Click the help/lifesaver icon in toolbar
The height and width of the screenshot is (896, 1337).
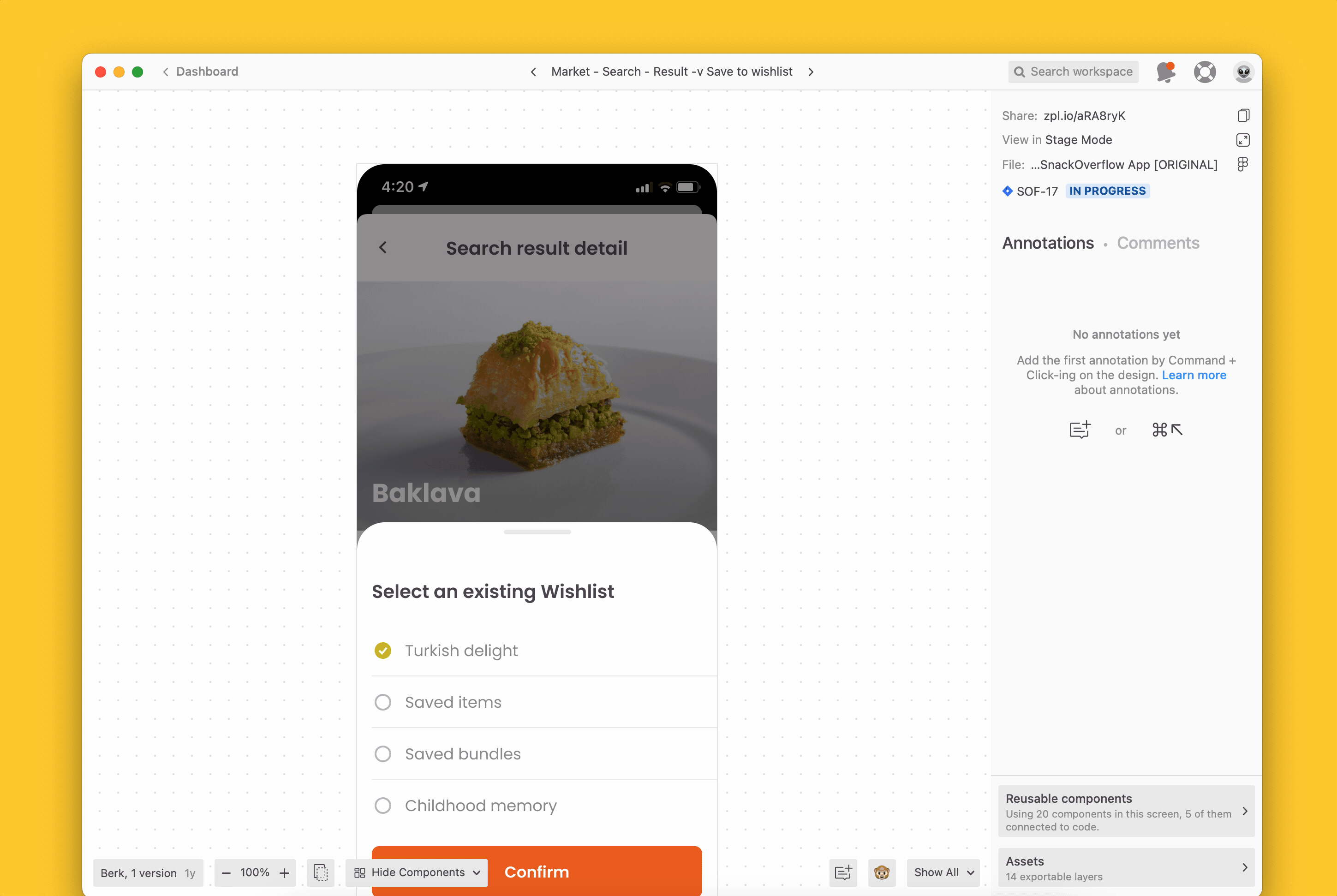(1204, 71)
